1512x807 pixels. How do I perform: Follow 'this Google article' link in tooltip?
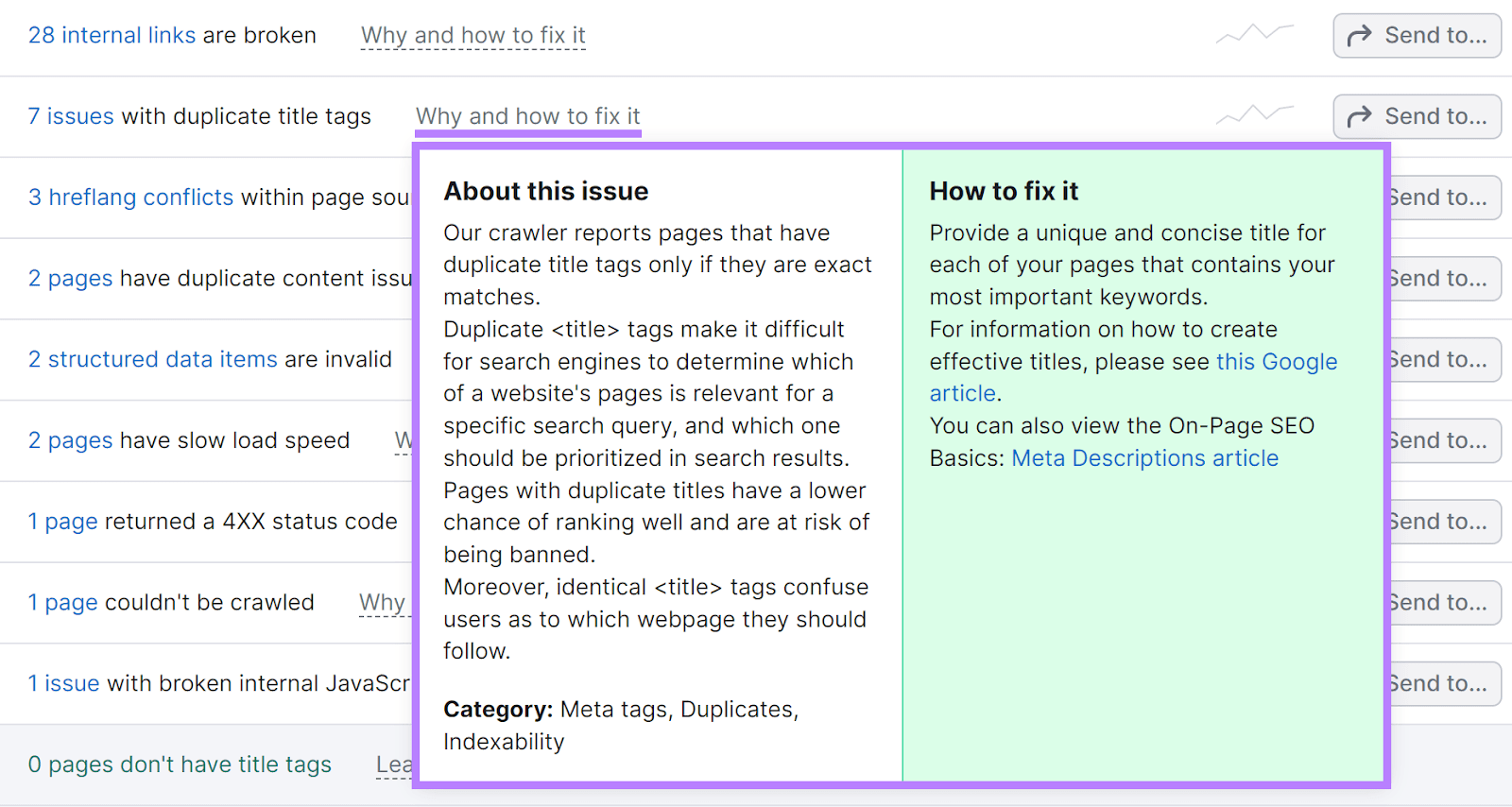pyautogui.click(x=1276, y=362)
